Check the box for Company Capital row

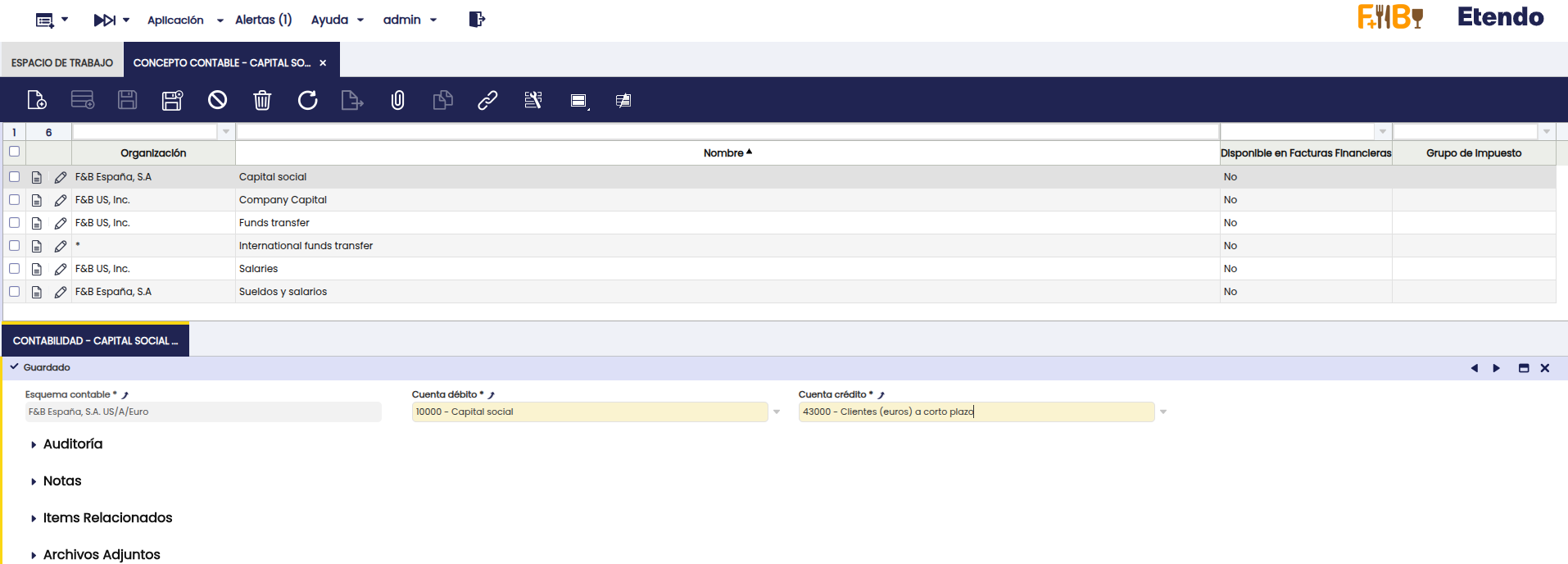click(x=15, y=200)
